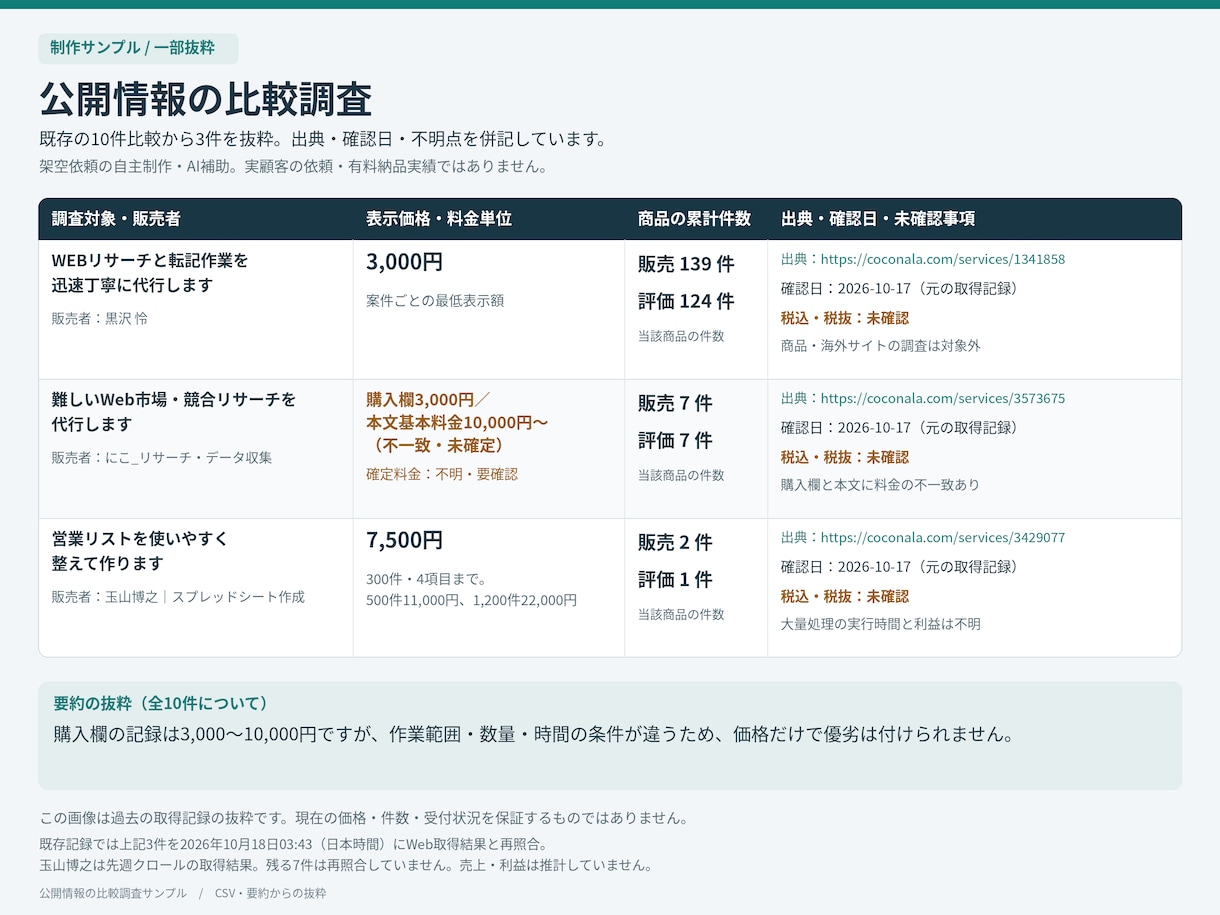Viewport: 1220px width, 915px height.
Task: Click column header 調査対象・販売者
Action: click(116, 219)
